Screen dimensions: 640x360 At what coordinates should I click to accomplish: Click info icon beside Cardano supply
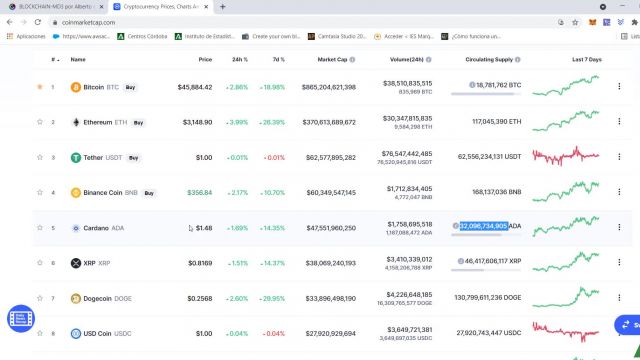(x=456, y=226)
